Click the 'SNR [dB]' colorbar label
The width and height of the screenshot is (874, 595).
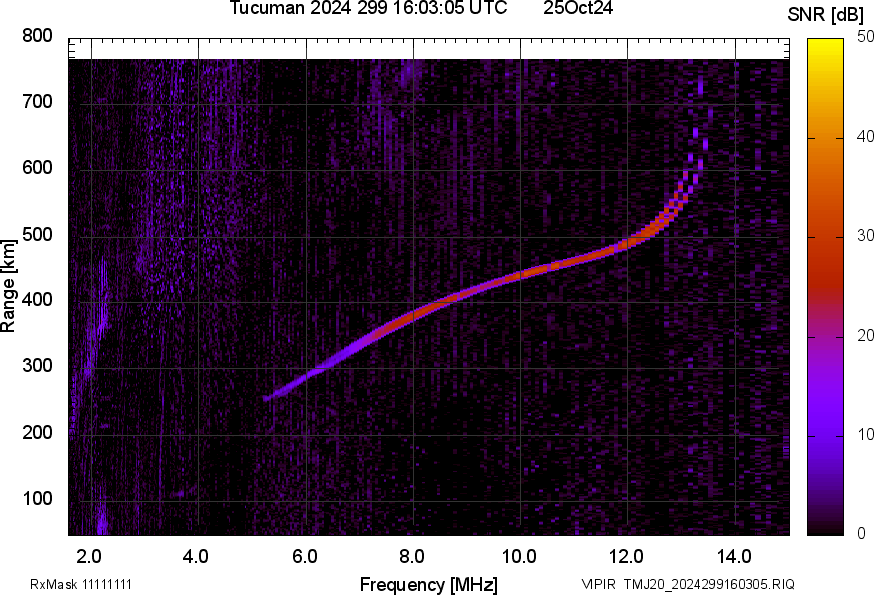pyautogui.click(x=826, y=15)
